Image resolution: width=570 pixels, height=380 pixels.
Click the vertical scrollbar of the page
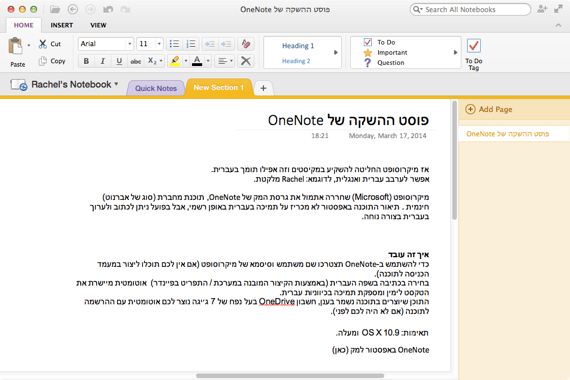(454, 160)
